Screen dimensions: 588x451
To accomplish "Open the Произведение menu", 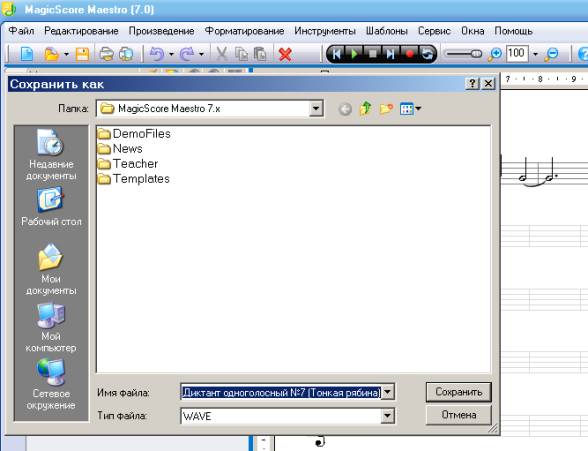I will coord(162,31).
